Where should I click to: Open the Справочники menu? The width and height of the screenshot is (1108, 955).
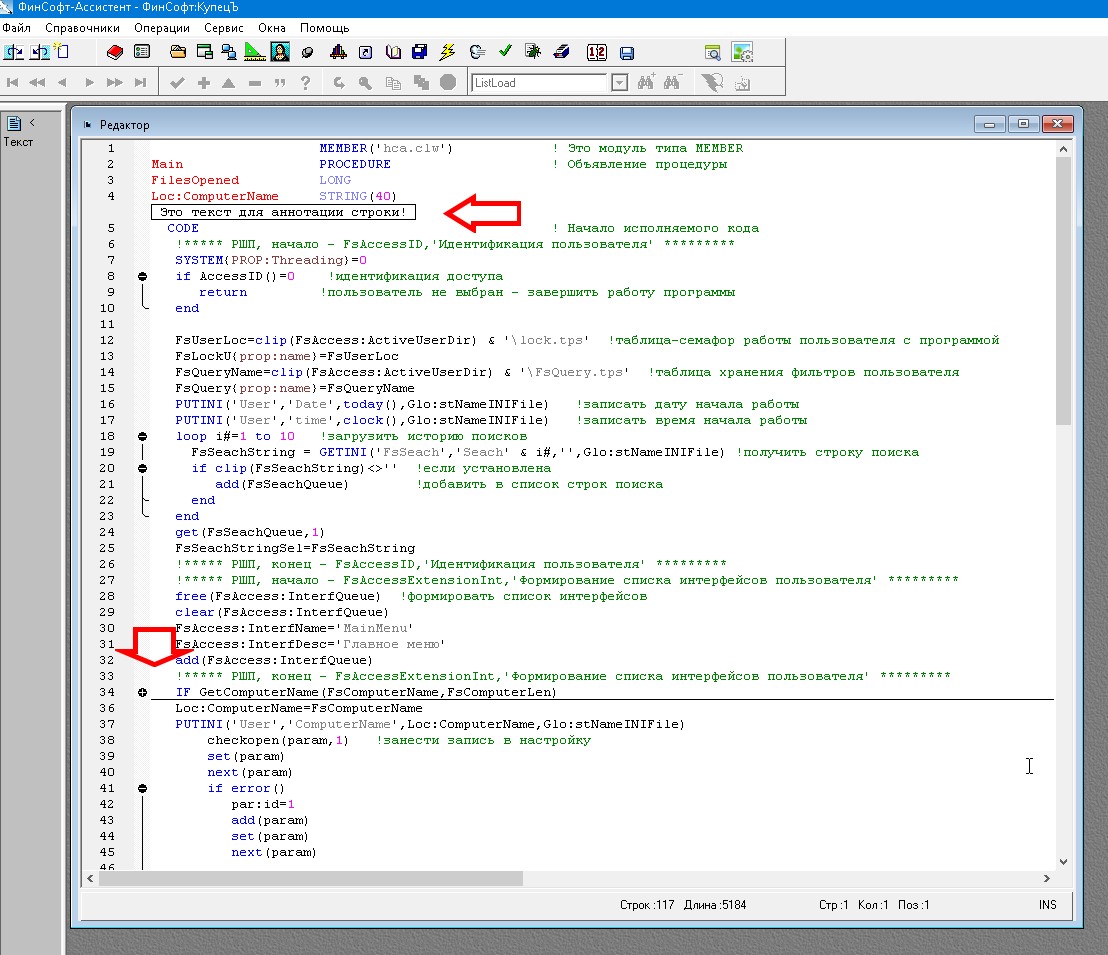pos(82,28)
